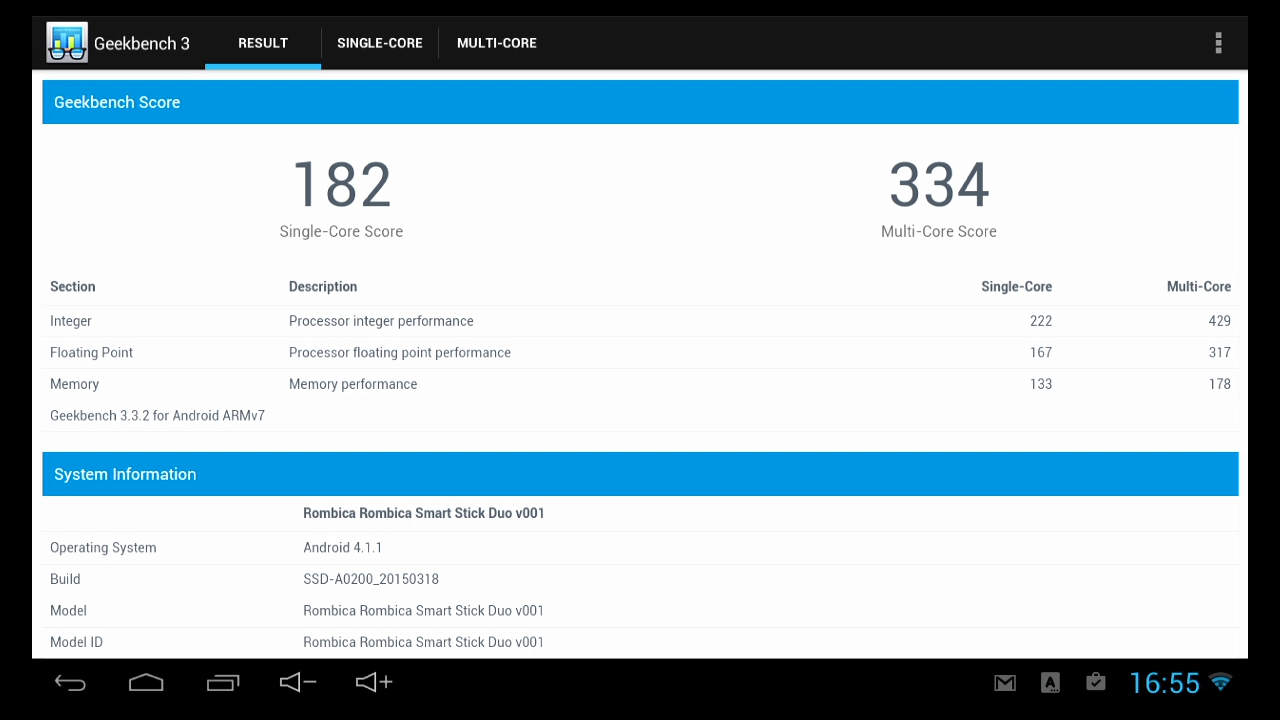Tap the Android back navigation icon

pyautogui.click(x=70, y=683)
